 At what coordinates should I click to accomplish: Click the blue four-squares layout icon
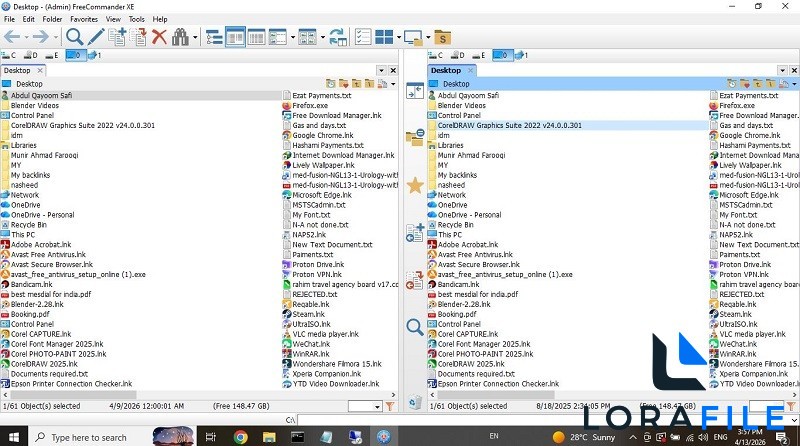click(384, 37)
